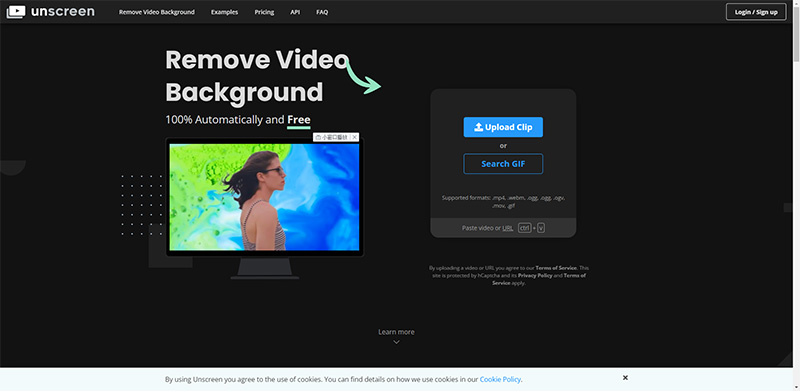Image resolution: width=800 pixels, height=391 pixels.
Task: Open the Examples page
Action: [x=224, y=12]
